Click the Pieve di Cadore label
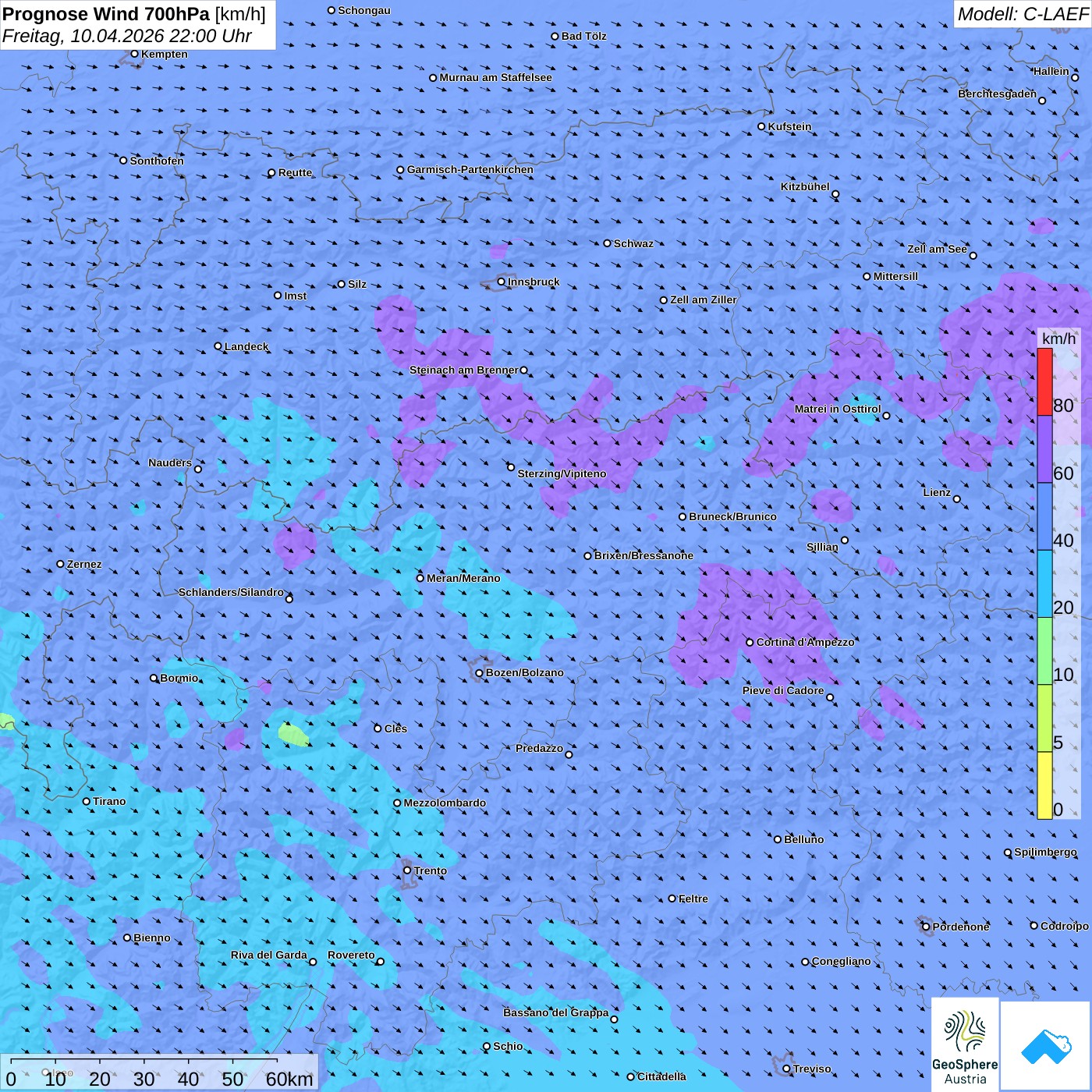 pos(783,690)
